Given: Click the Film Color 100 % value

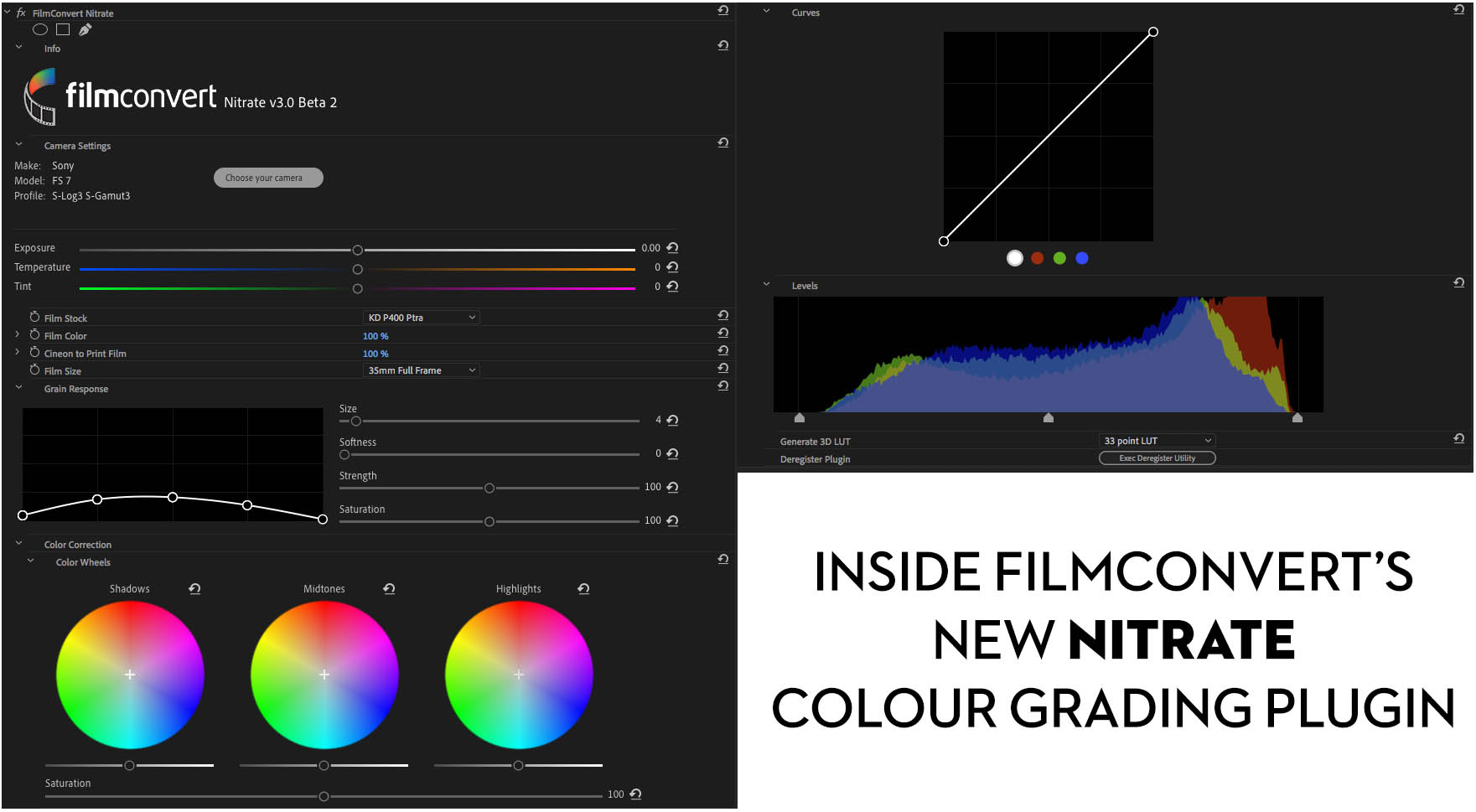Looking at the screenshot, I should (x=375, y=336).
